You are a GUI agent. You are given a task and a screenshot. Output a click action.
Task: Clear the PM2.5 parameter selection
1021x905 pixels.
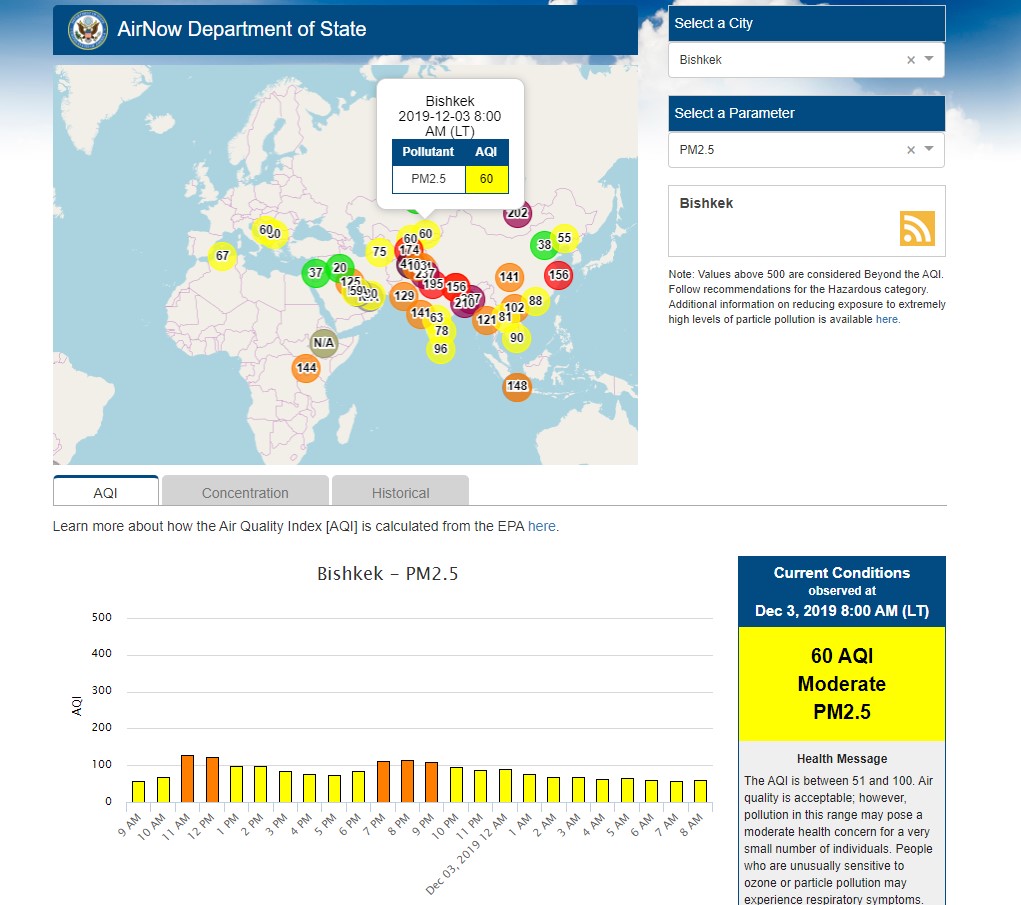(910, 150)
